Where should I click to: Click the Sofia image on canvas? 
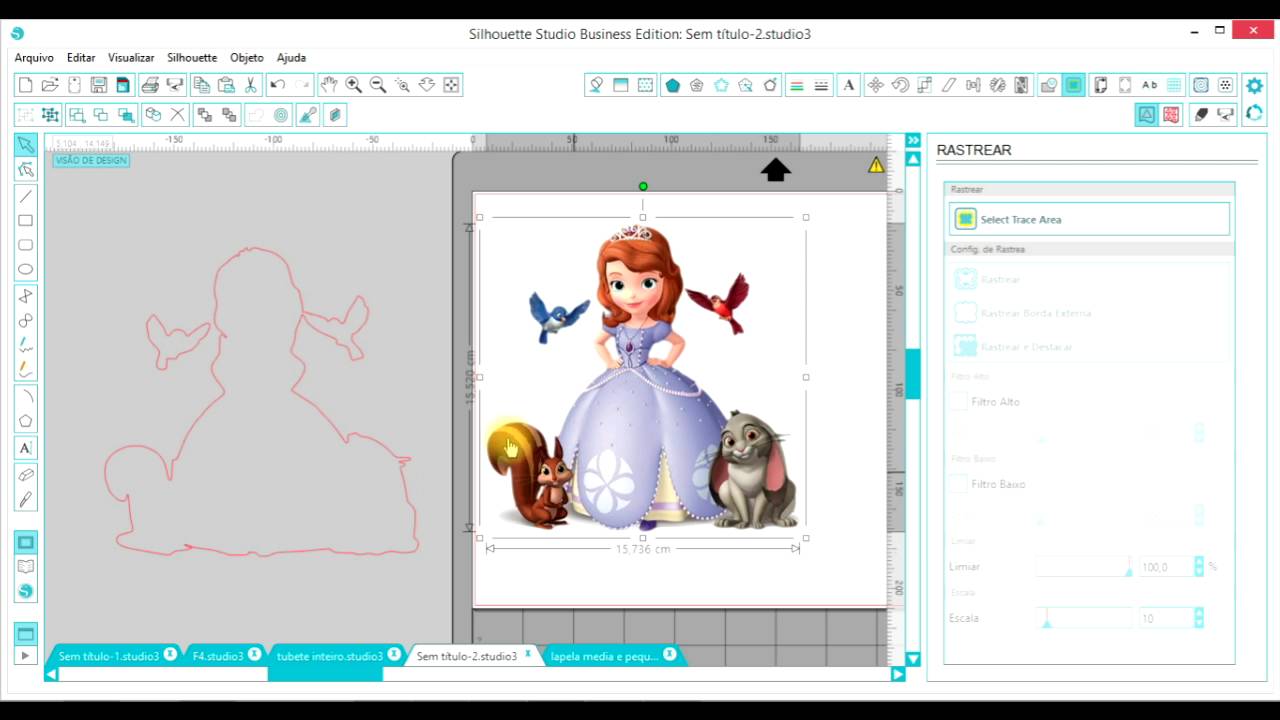[x=642, y=377]
